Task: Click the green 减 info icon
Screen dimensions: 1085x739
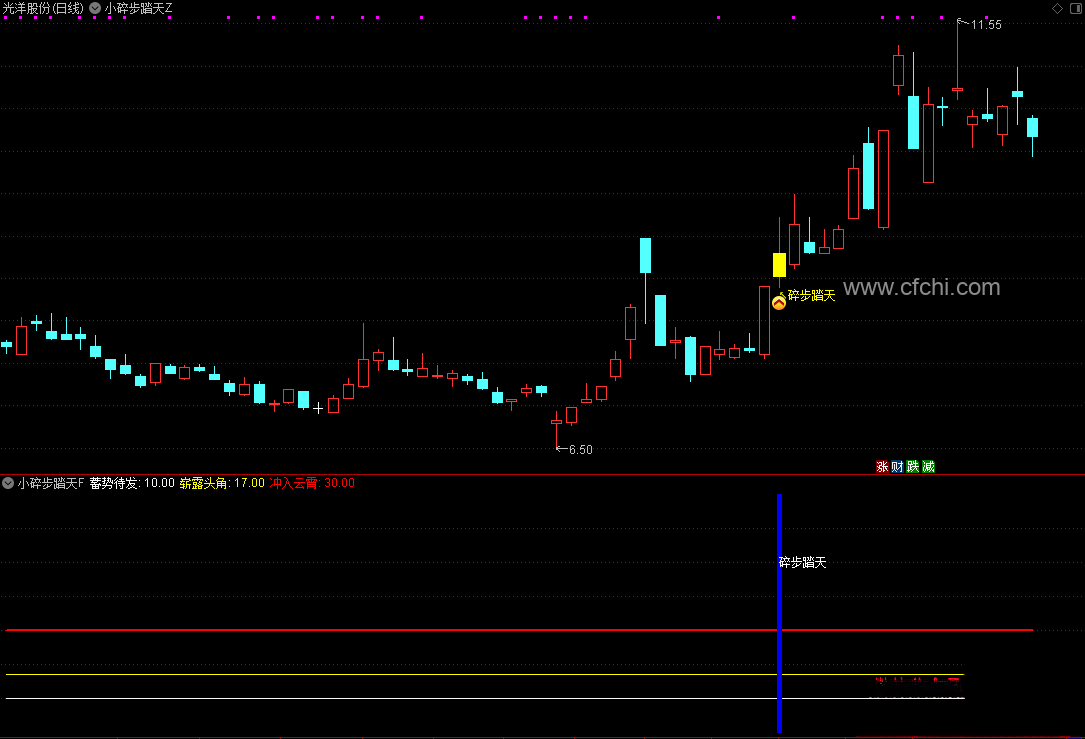Action: 929,466
